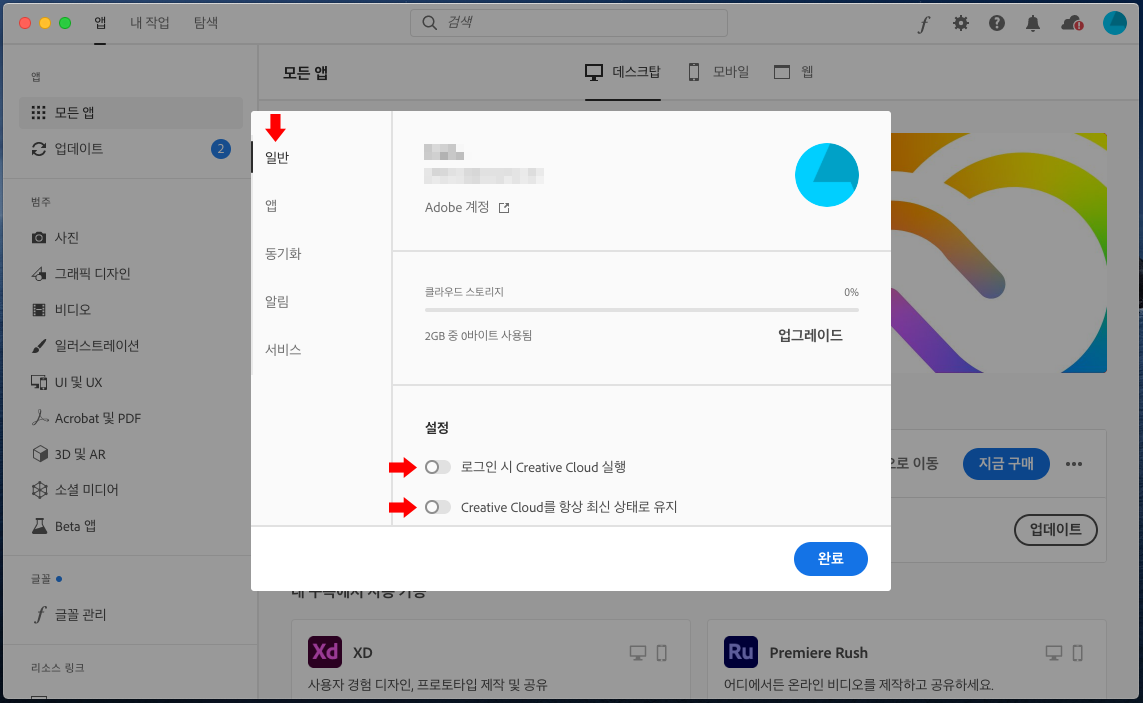This screenshot has width=1143, height=703.
Task: Click the XD app icon
Action: pyautogui.click(x=324, y=652)
